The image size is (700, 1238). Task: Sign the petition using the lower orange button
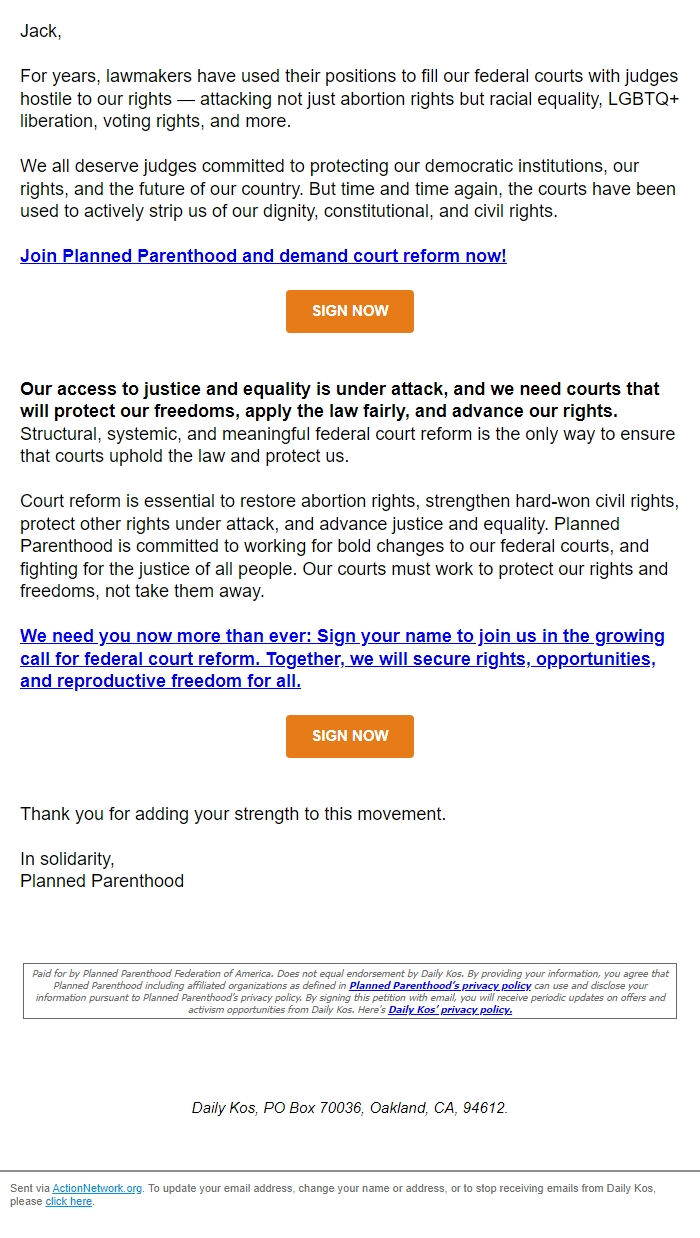(x=349, y=736)
